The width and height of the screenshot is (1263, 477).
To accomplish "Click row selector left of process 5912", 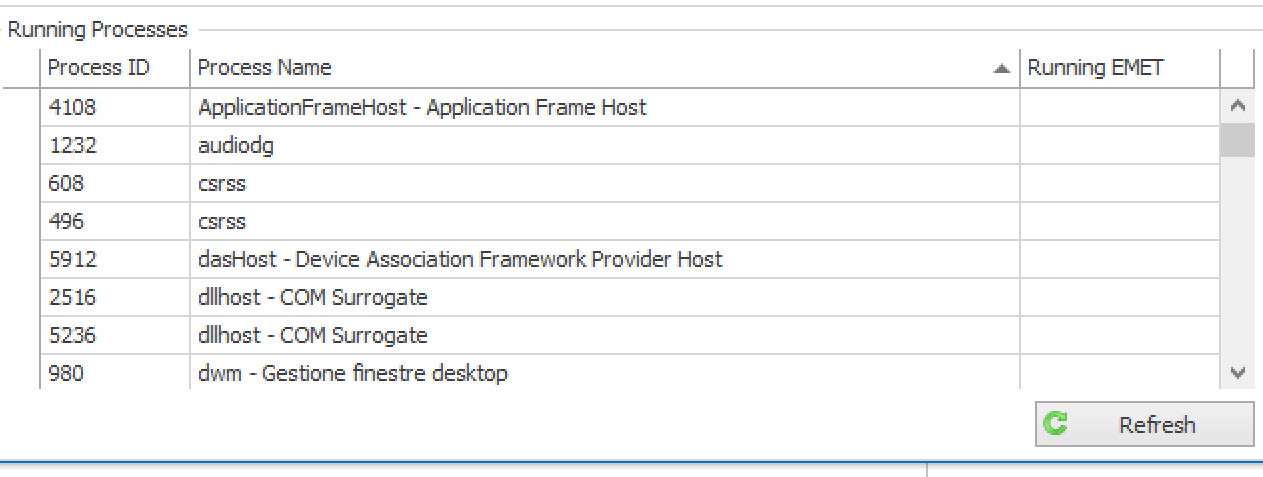I will [x=21, y=259].
